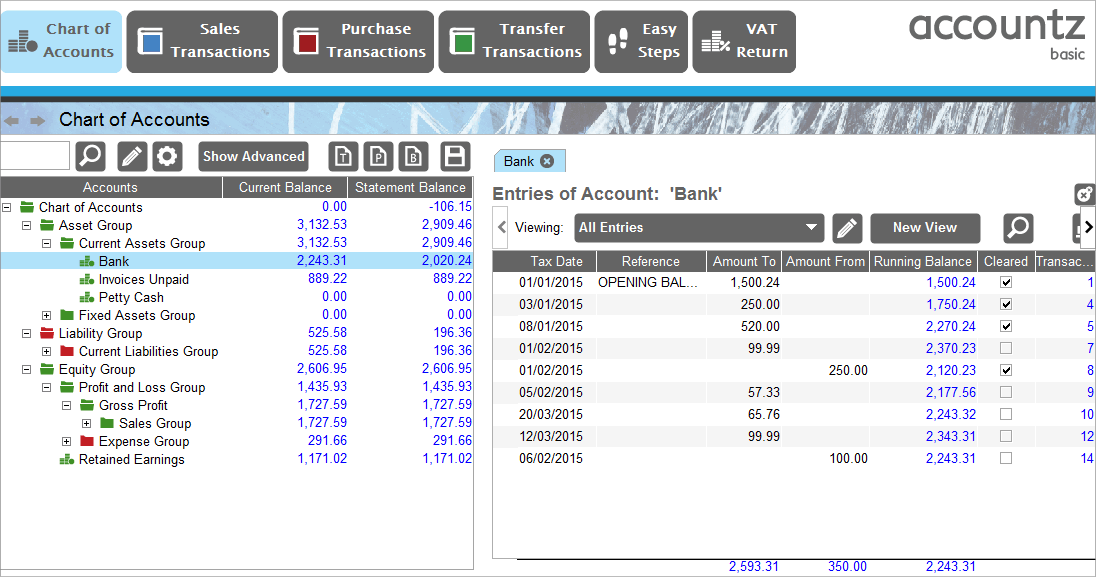Click into the accounts search input field
This screenshot has height=577, width=1096.
point(35,156)
